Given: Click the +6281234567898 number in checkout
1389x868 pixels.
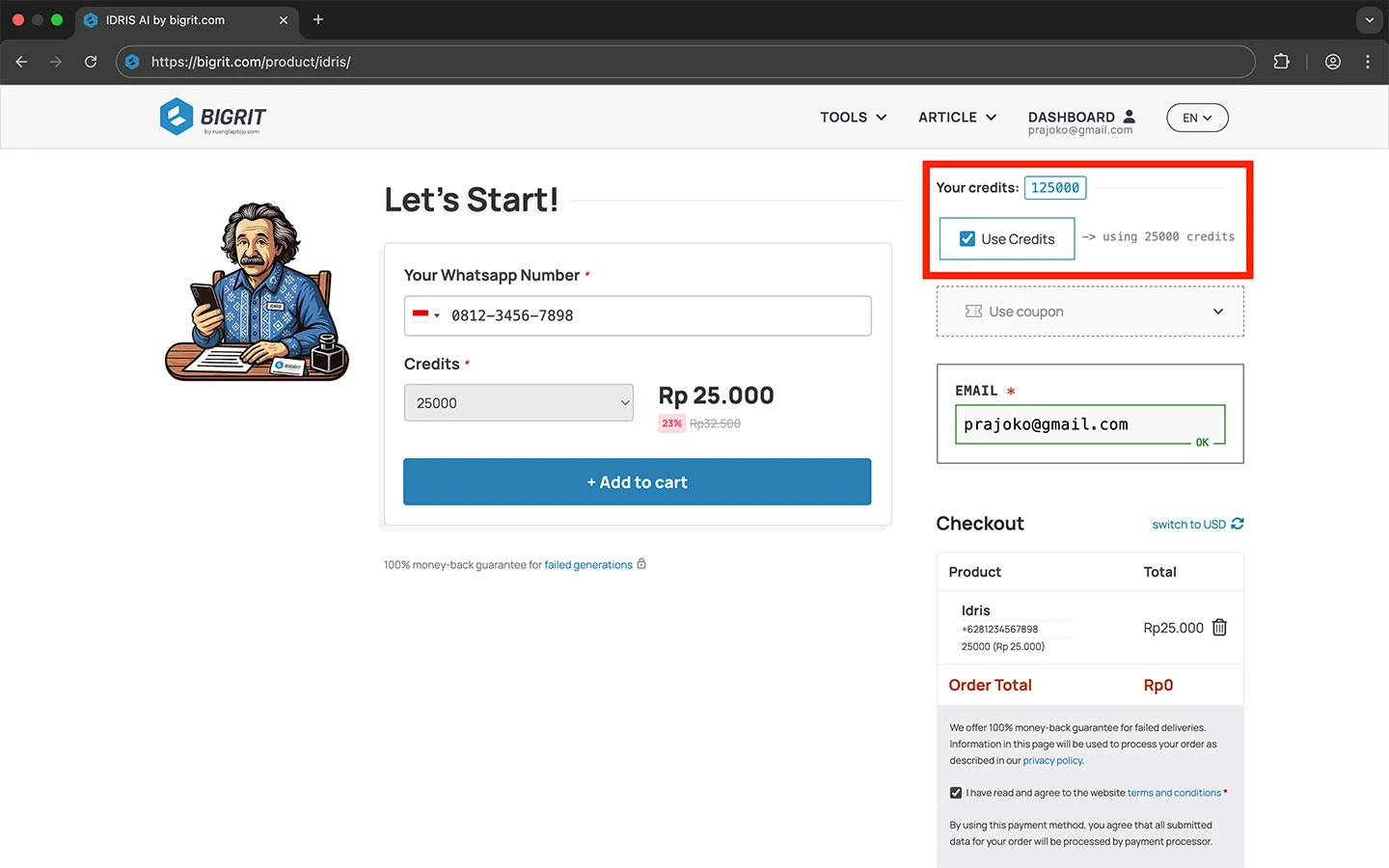Looking at the screenshot, I should pyautogui.click(x=999, y=629).
